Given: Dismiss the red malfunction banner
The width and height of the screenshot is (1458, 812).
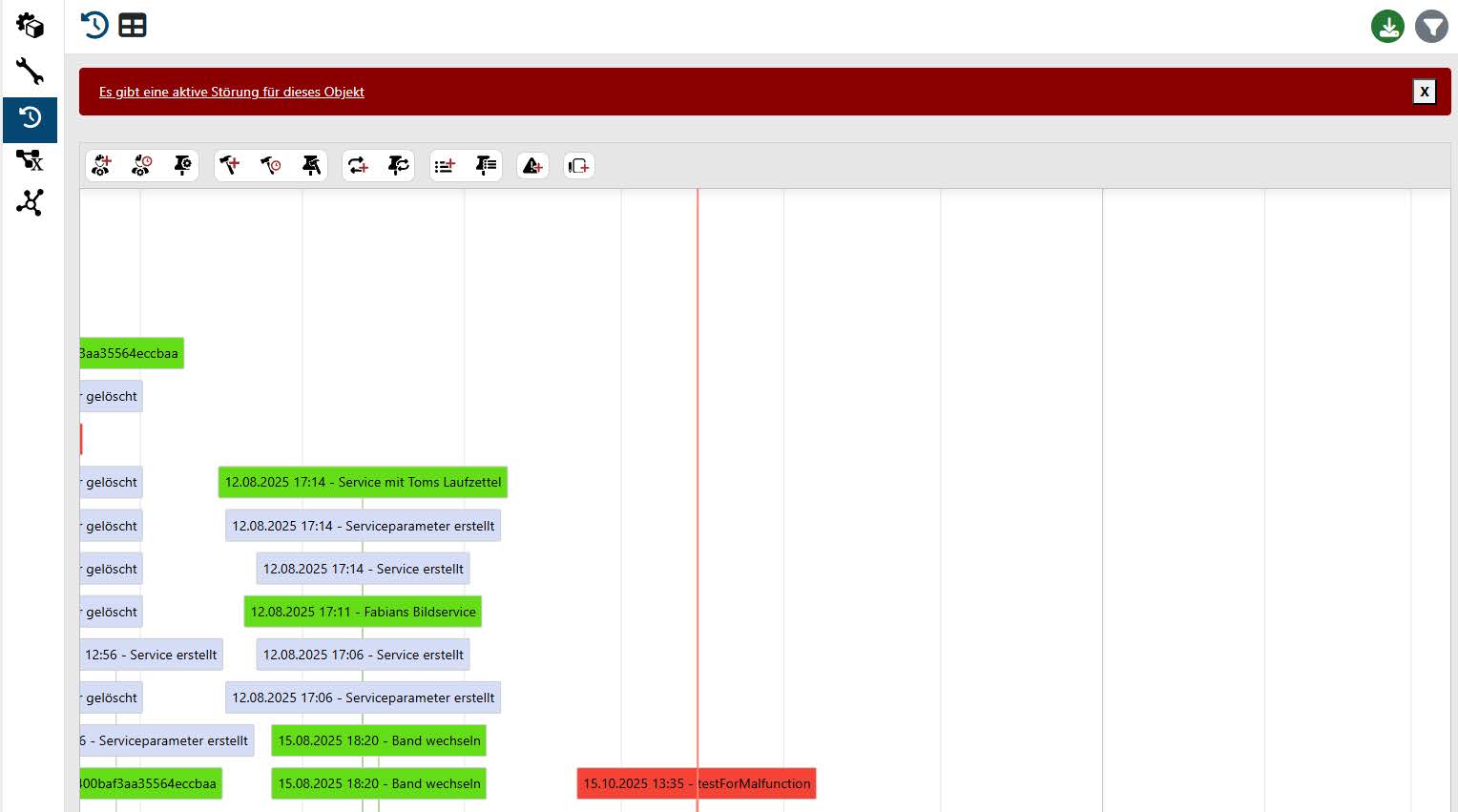Looking at the screenshot, I should [1424, 92].
